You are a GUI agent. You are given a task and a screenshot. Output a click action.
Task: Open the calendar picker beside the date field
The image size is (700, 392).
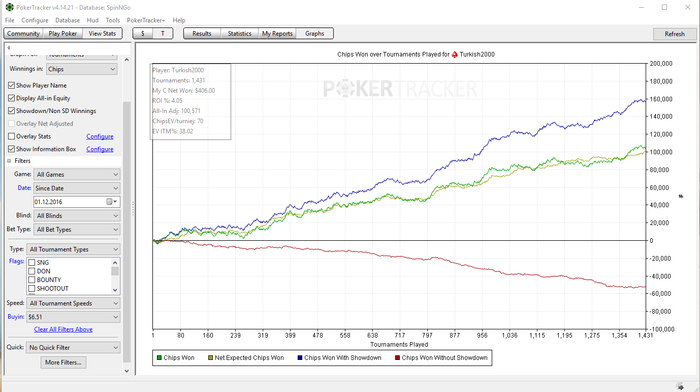point(111,202)
